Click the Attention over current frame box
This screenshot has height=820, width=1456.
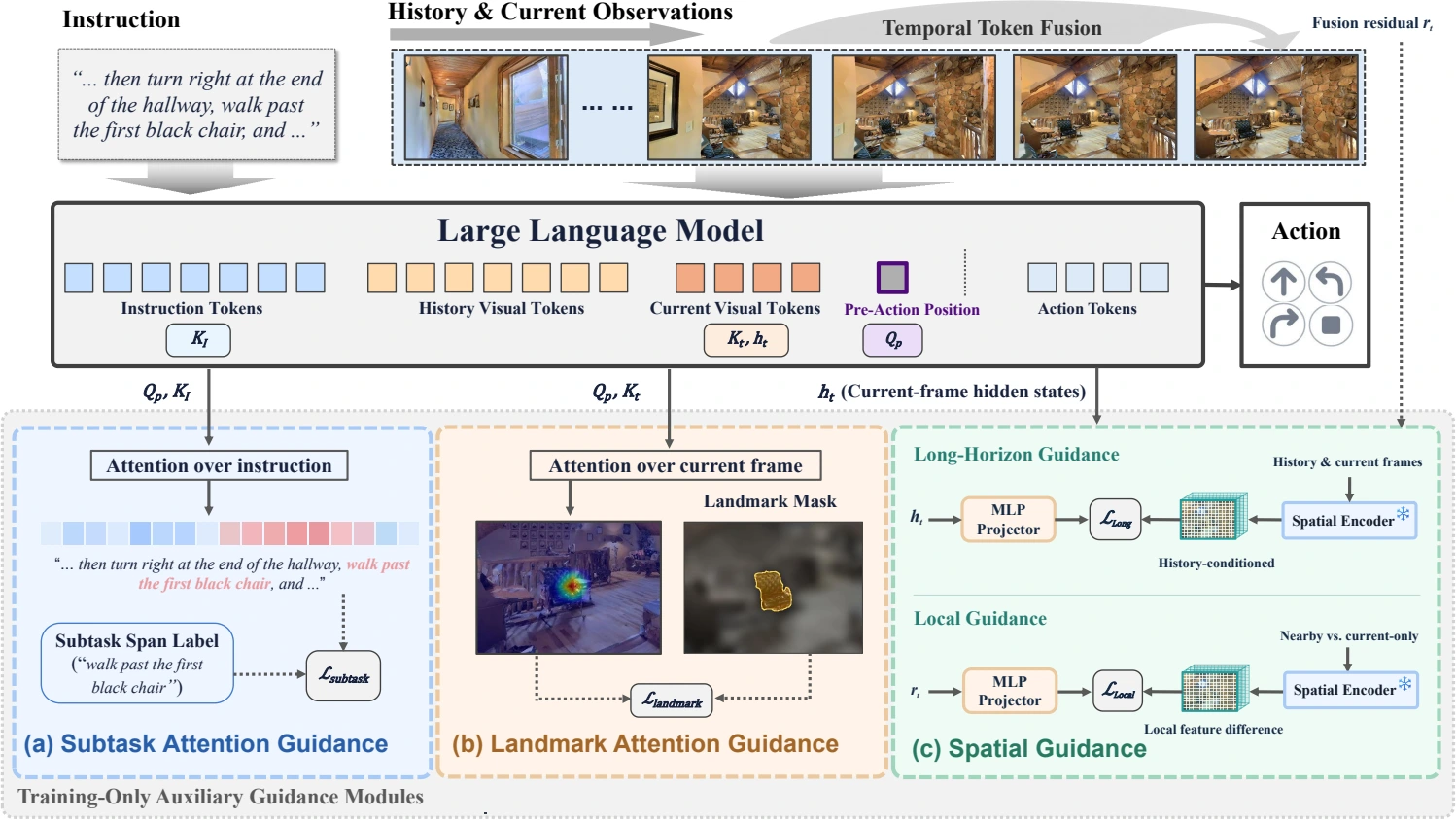(x=676, y=465)
